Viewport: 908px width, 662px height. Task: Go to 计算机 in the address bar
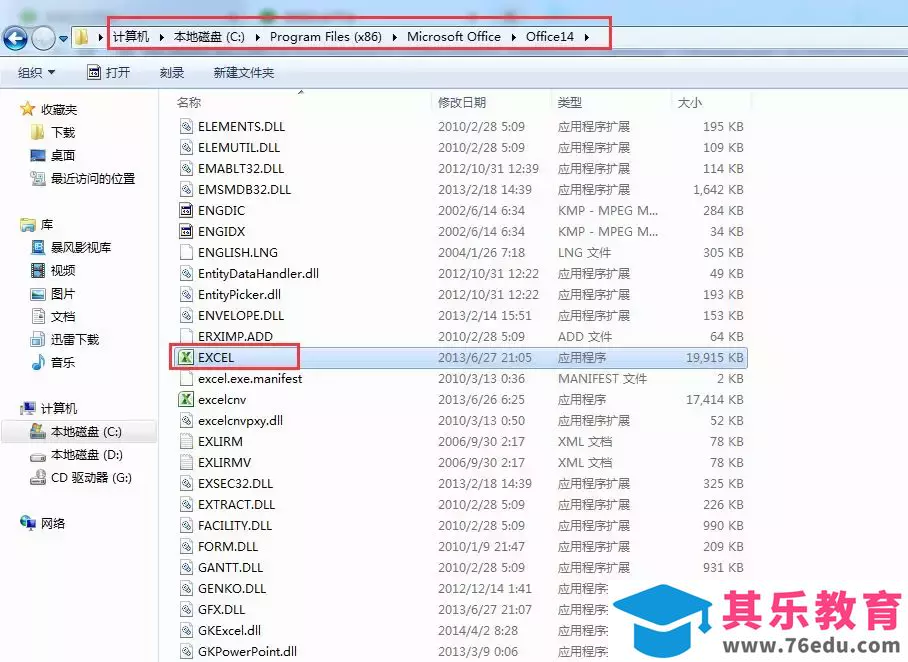click(131, 36)
